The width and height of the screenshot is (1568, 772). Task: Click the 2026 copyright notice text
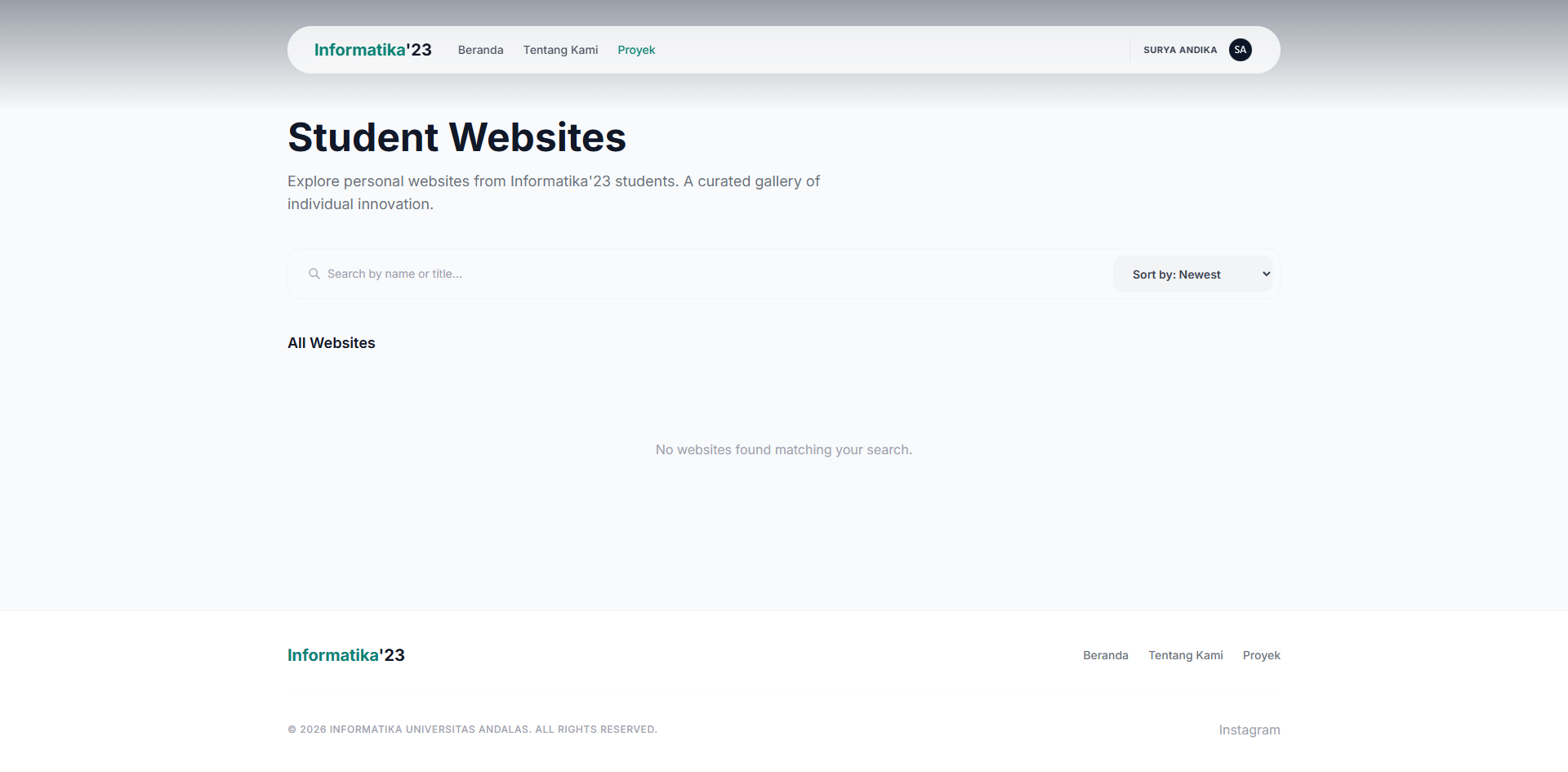(x=472, y=730)
